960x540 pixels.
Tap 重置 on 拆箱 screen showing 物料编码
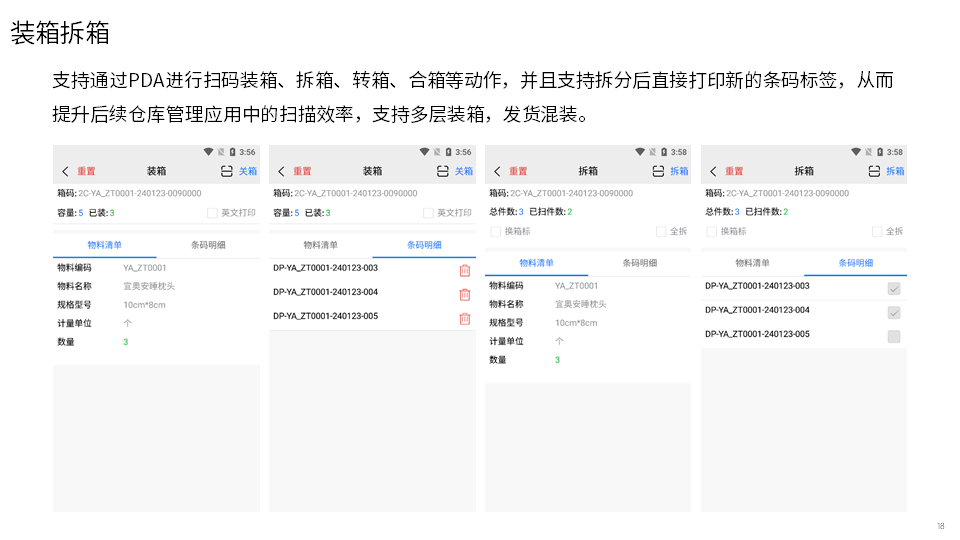tap(517, 171)
